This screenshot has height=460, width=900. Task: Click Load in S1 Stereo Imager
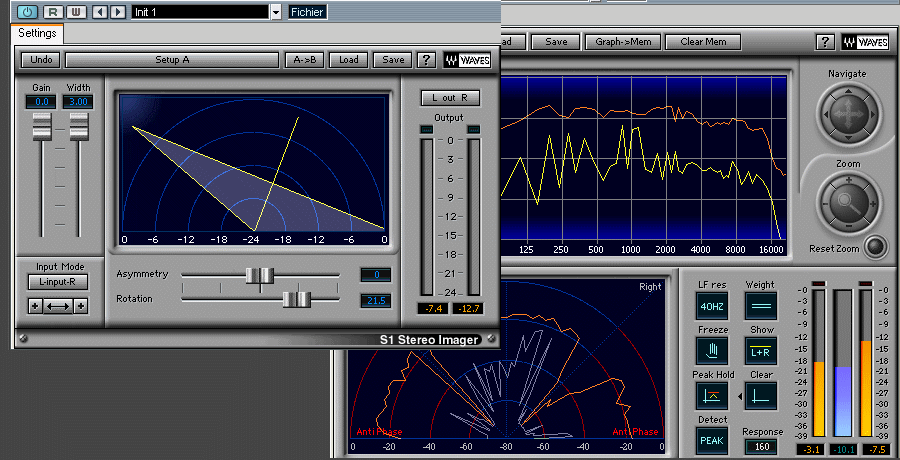(x=348, y=60)
